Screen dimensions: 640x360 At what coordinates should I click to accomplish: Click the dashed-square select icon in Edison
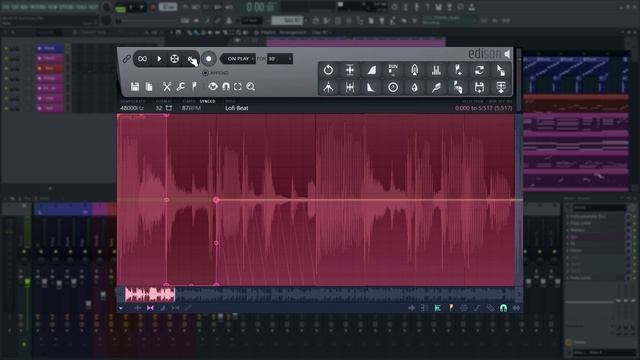(238, 87)
